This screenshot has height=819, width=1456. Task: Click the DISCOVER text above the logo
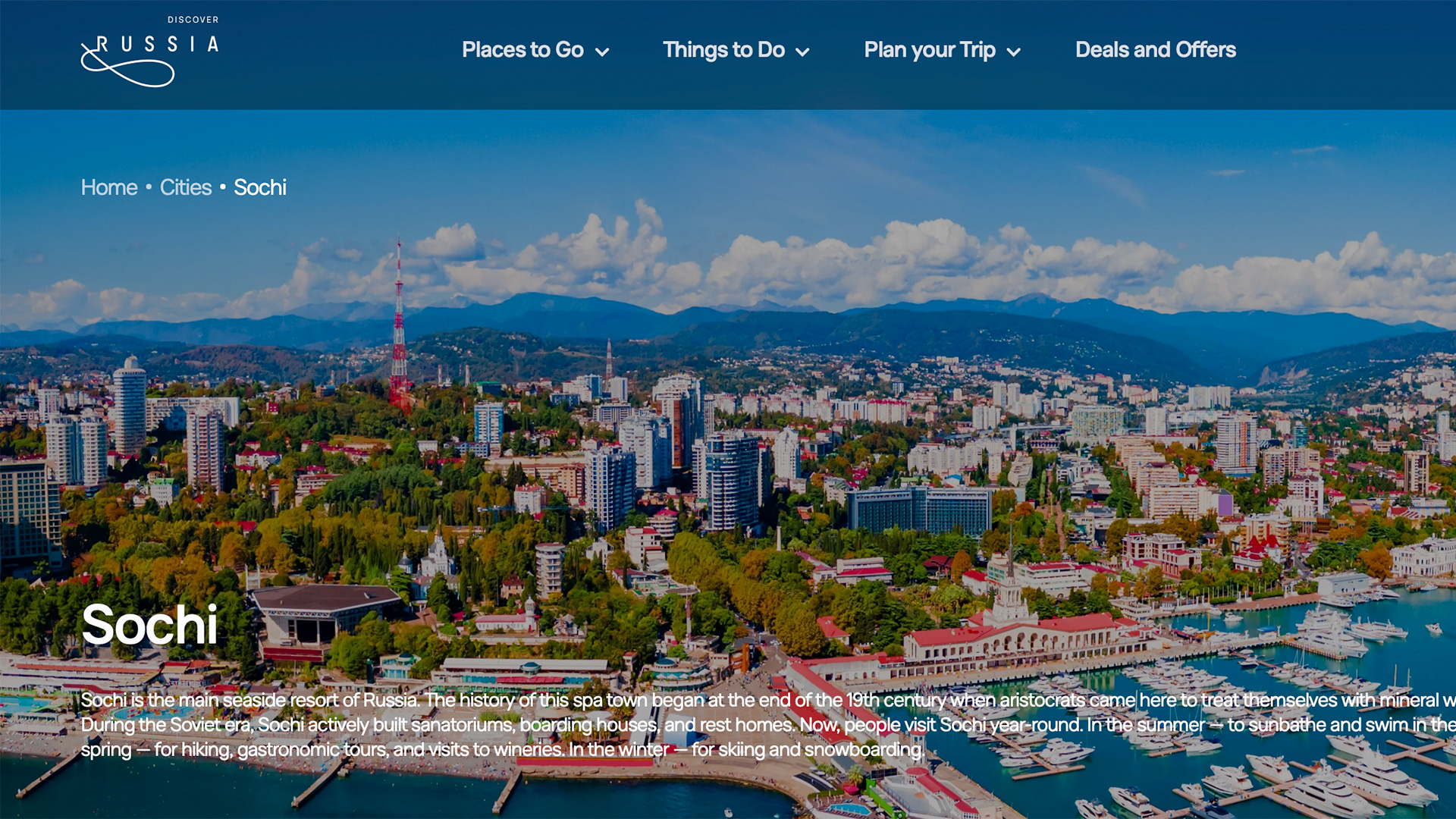click(x=192, y=19)
